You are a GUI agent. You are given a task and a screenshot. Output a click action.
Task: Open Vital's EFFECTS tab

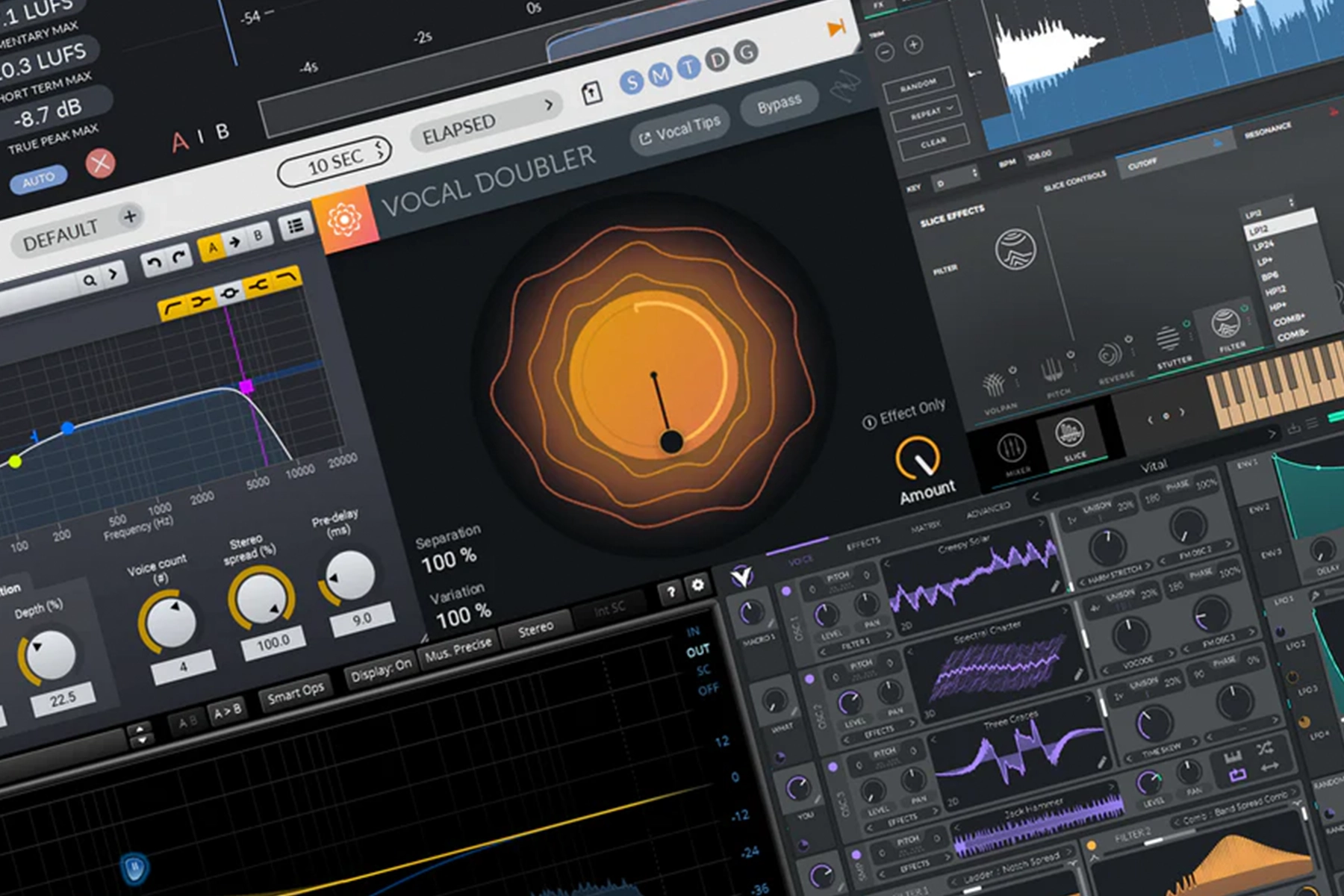863,544
